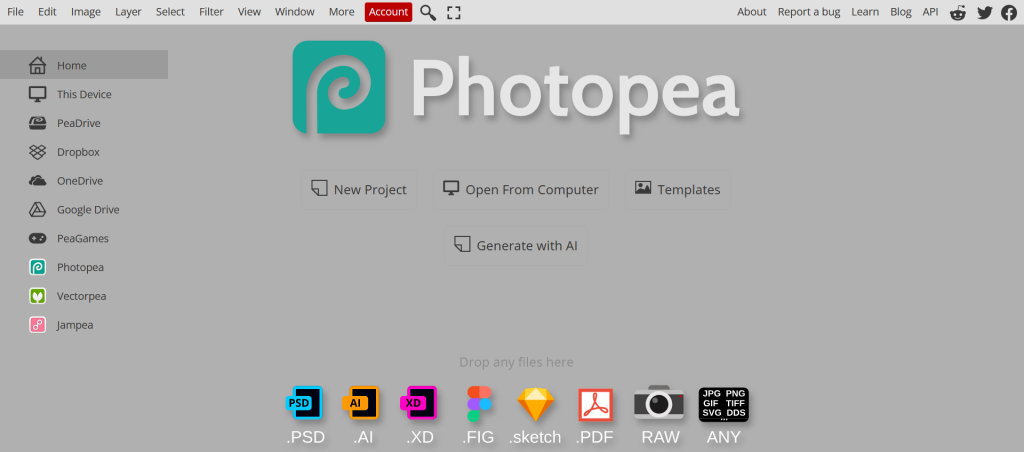This screenshot has width=1024, height=452.
Task: Click the ANY formats icon
Action: click(724, 404)
